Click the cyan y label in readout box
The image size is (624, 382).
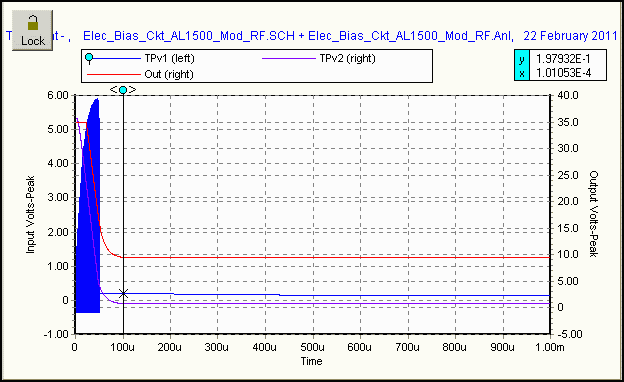click(x=522, y=59)
